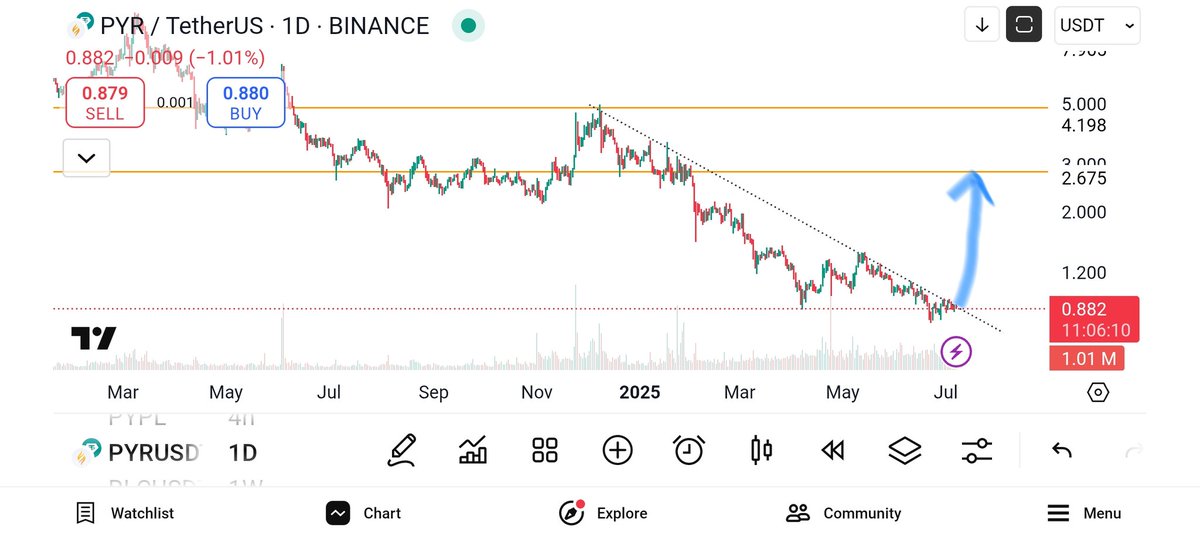Screen dimensions: 1200x540
Task: Tap the 2.000 price scale label
Action: coord(1085,212)
